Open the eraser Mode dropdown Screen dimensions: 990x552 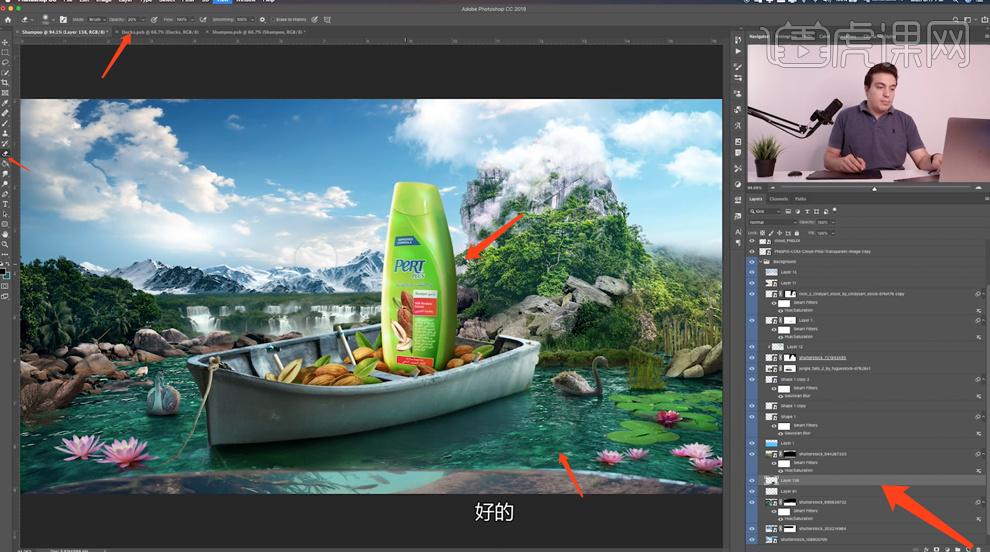click(97, 20)
